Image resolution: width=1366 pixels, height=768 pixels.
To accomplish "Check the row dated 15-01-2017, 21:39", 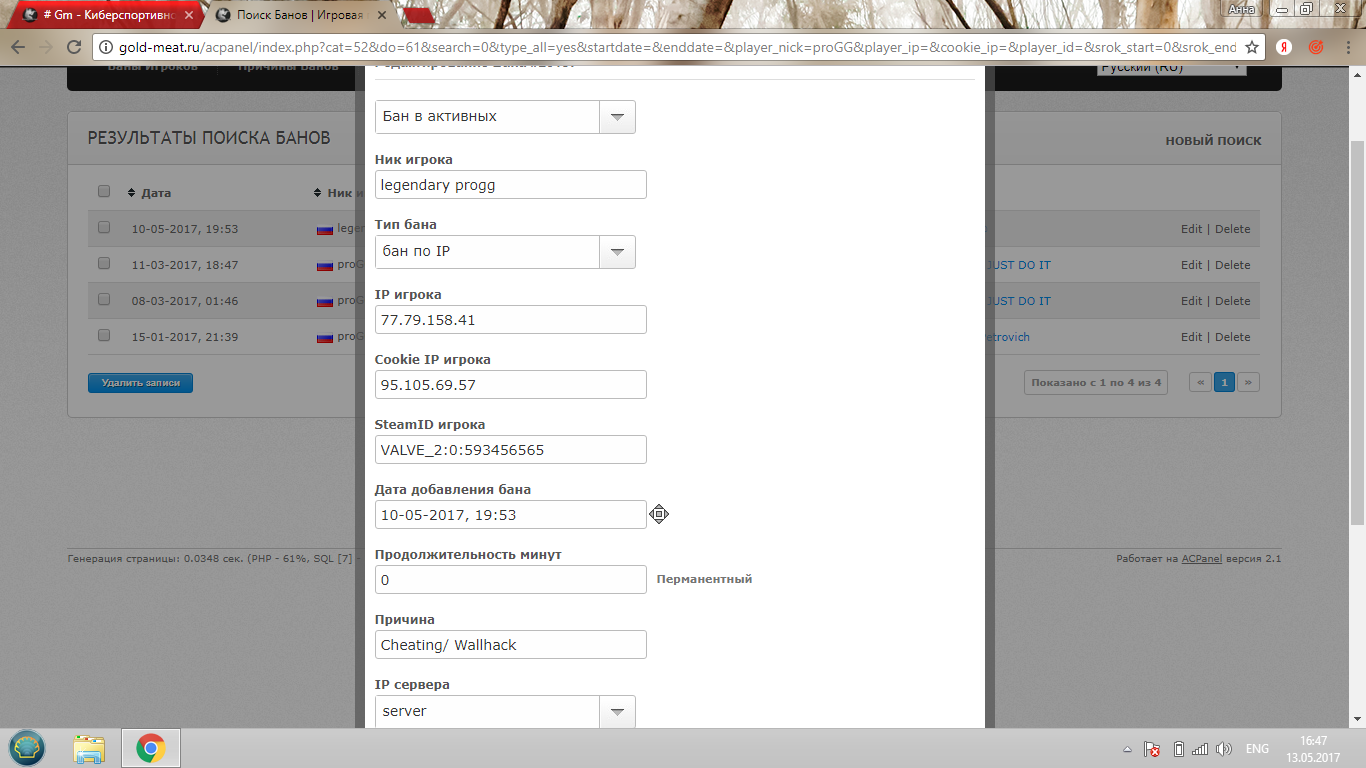I will (104, 335).
